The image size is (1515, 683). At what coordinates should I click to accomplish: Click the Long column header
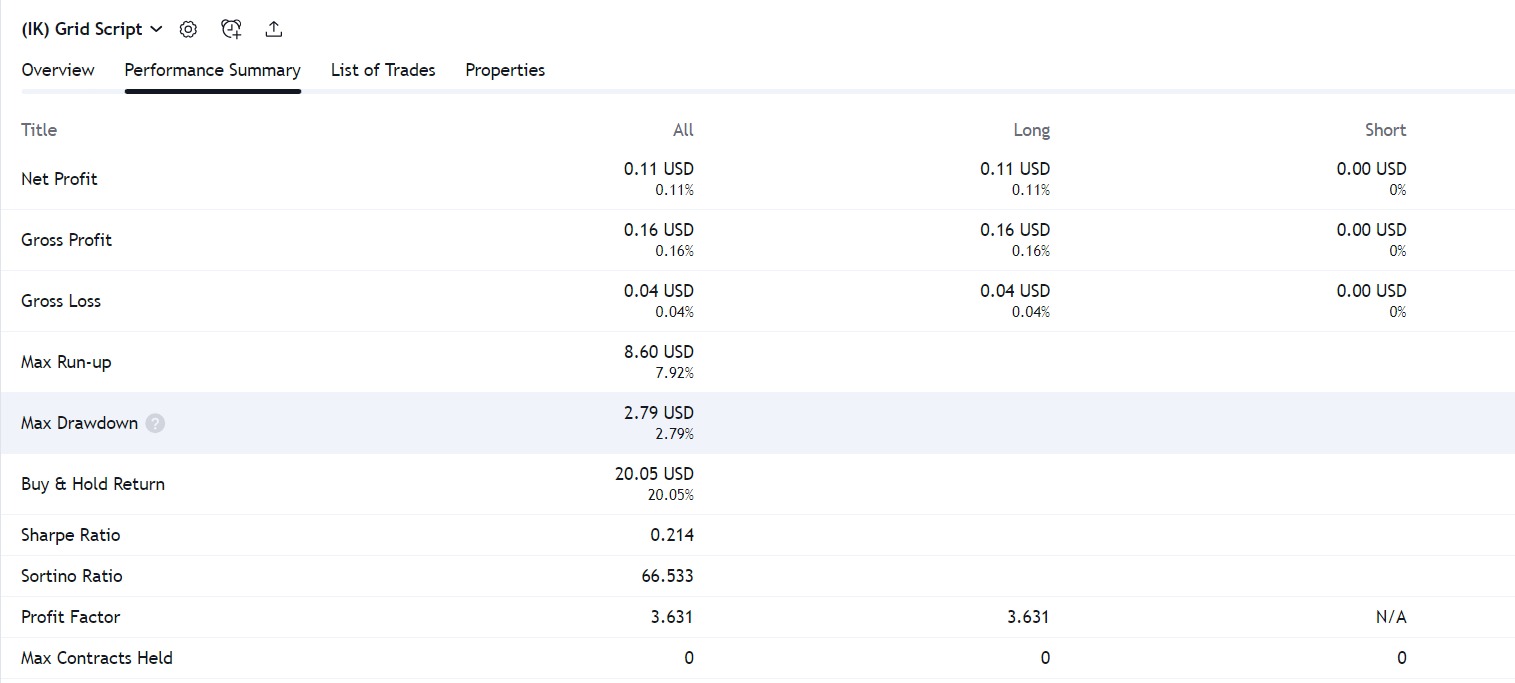point(1031,130)
